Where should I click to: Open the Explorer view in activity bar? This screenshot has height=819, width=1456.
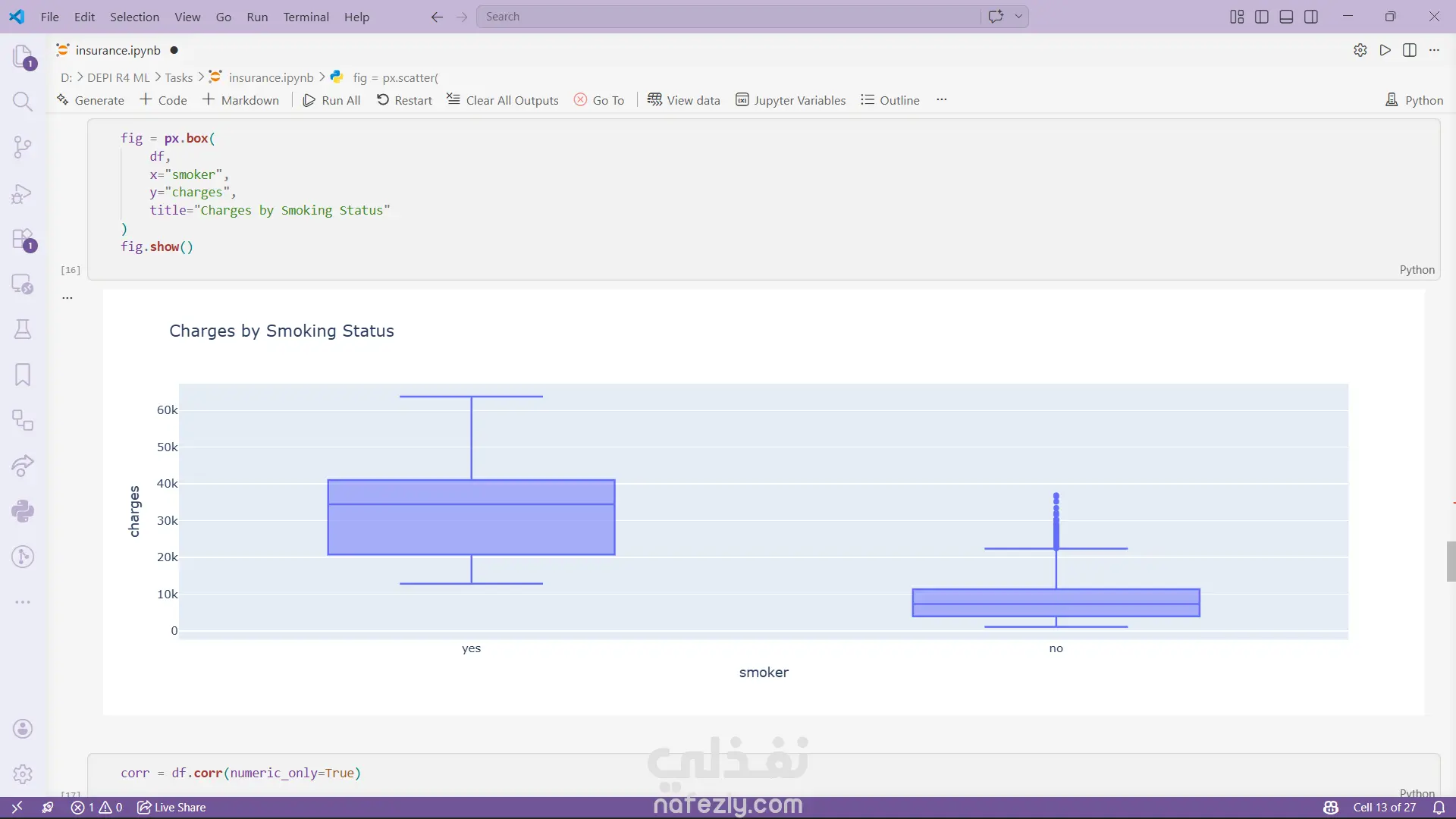(x=23, y=56)
